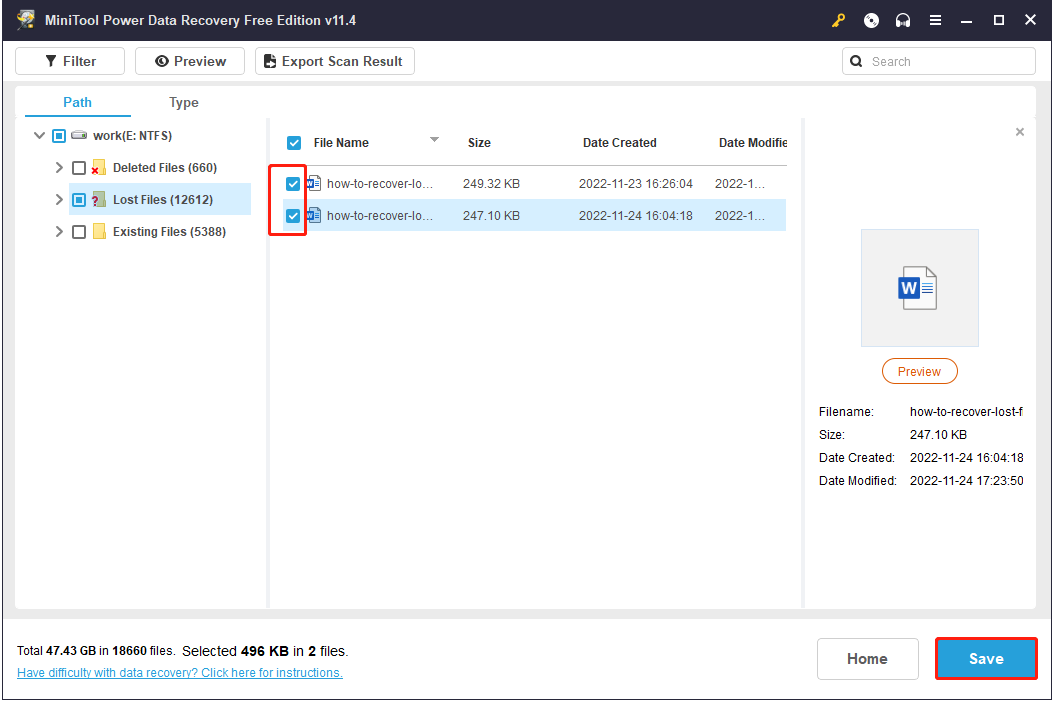Toggle the select-all File Name checkbox
The height and width of the screenshot is (703, 1055).
point(294,143)
